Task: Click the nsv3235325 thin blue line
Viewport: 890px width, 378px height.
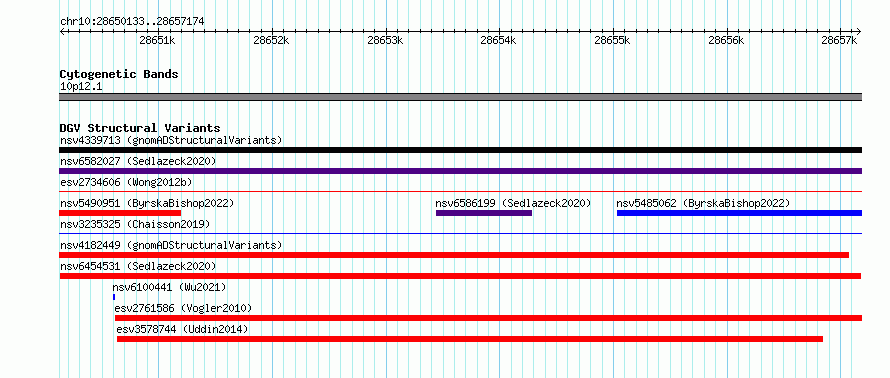Action: 460,234
